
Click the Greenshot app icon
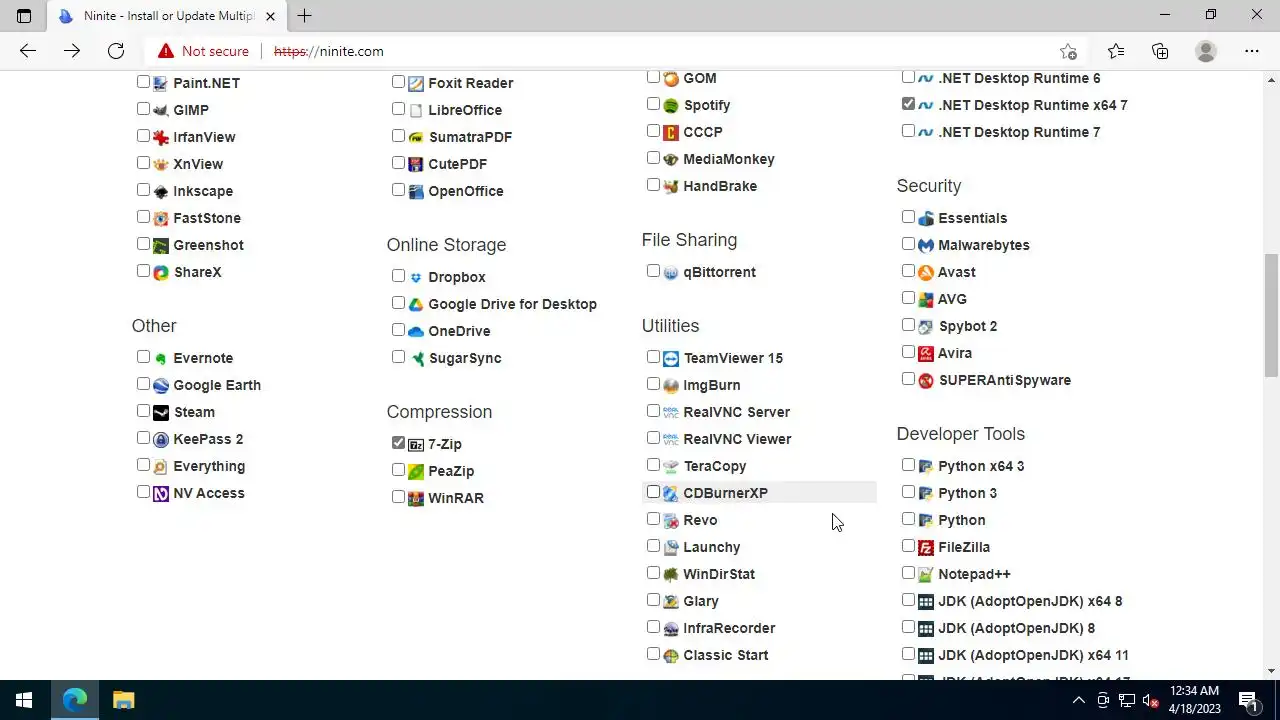[160, 245]
